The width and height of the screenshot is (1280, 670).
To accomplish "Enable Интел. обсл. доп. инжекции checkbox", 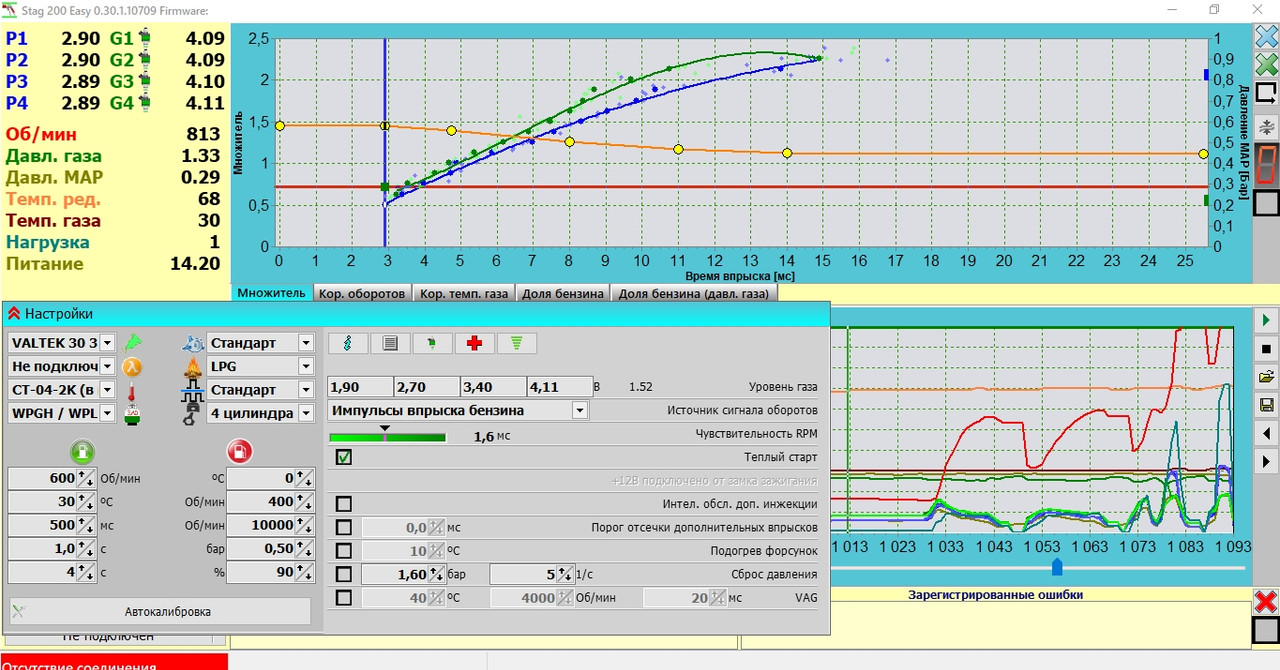I will coord(344,504).
